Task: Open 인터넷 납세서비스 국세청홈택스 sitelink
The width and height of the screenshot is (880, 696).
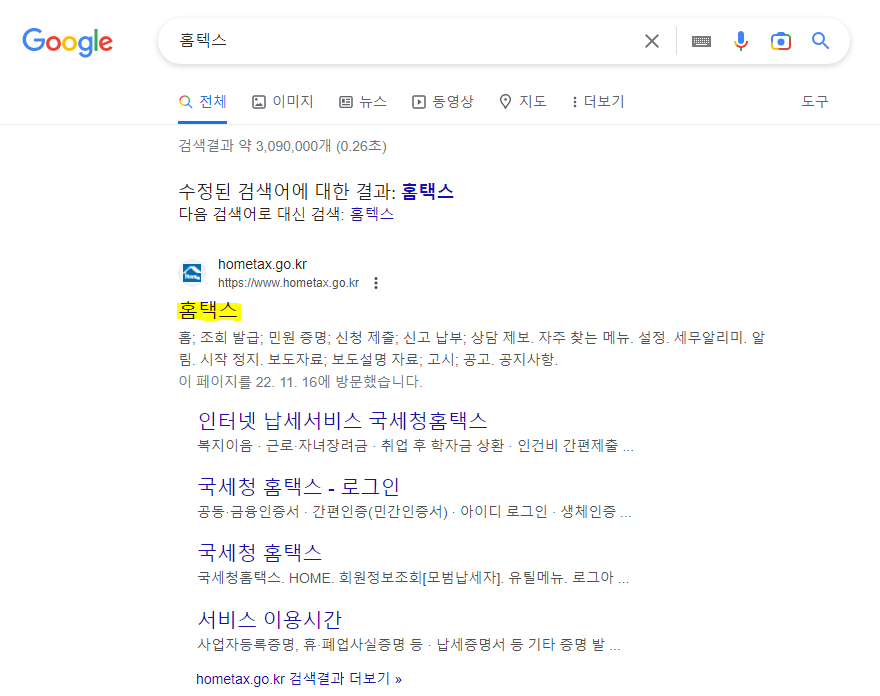Action: [x=343, y=420]
